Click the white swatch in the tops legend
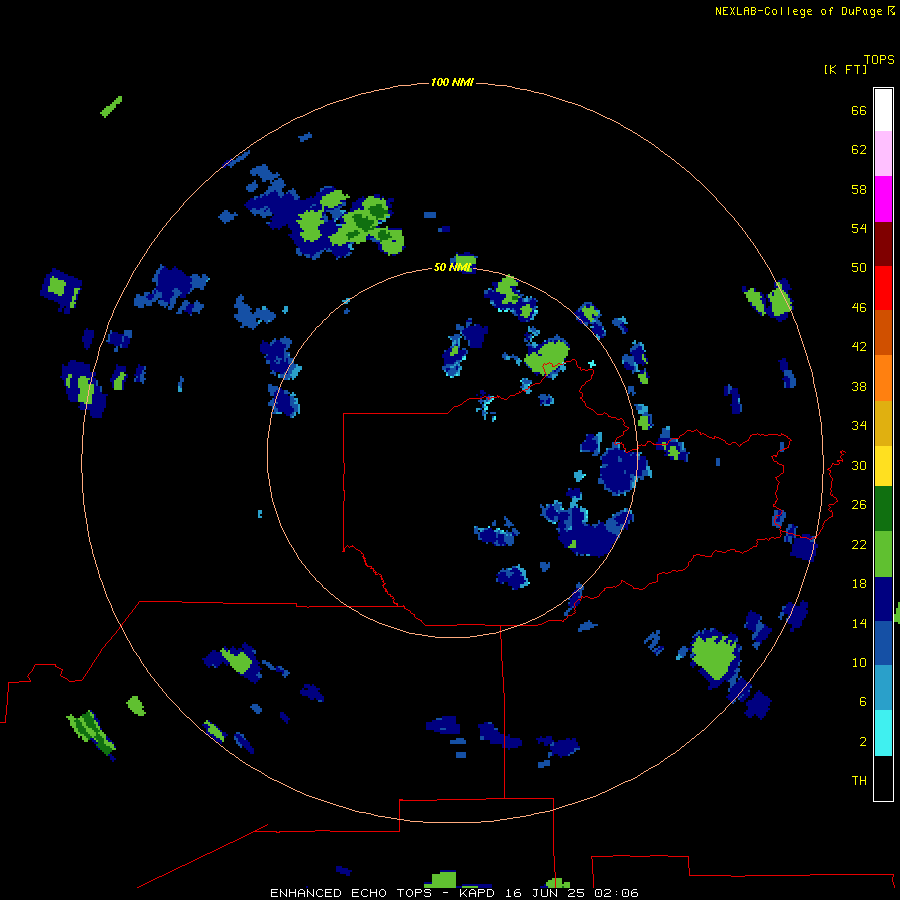The image size is (900, 900). pyautogui.click(x=883, y=110)
